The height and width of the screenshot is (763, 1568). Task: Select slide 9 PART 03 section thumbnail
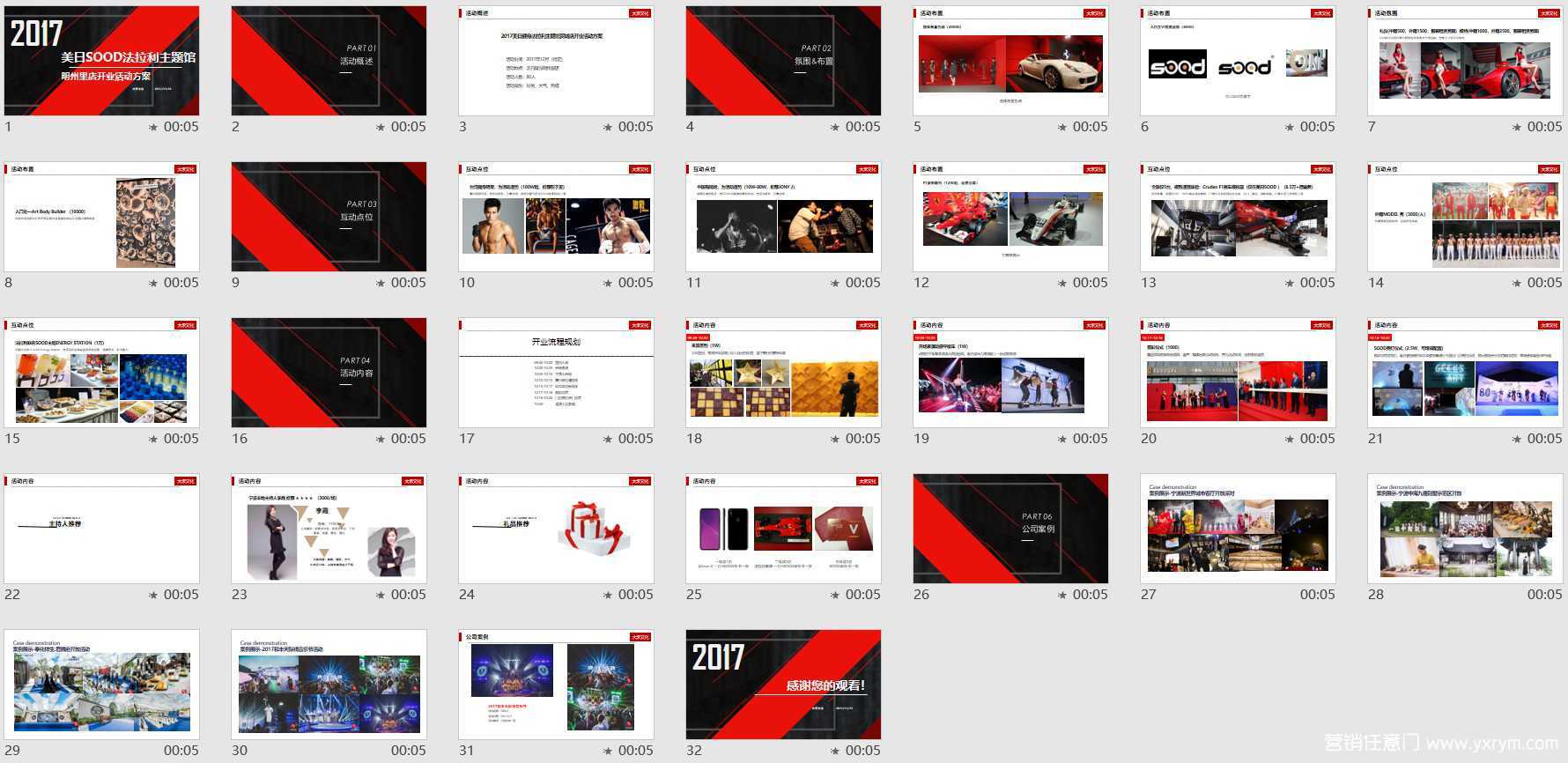click(x=329, y=217)
